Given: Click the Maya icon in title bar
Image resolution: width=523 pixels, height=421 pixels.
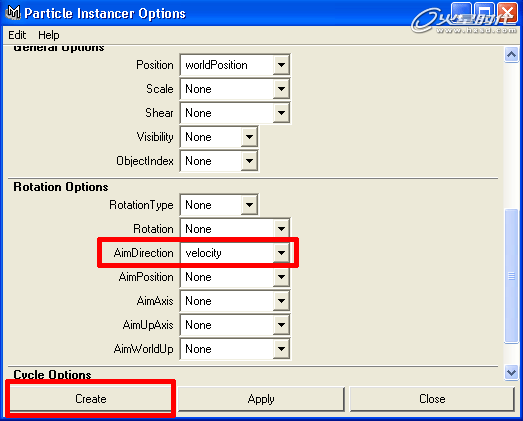Looking at the screenshot, I should (13, 13).
